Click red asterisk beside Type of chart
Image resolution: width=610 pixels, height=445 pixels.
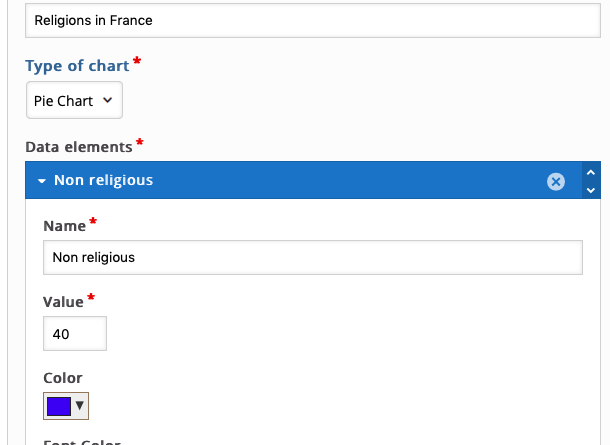tap(137, 61)
